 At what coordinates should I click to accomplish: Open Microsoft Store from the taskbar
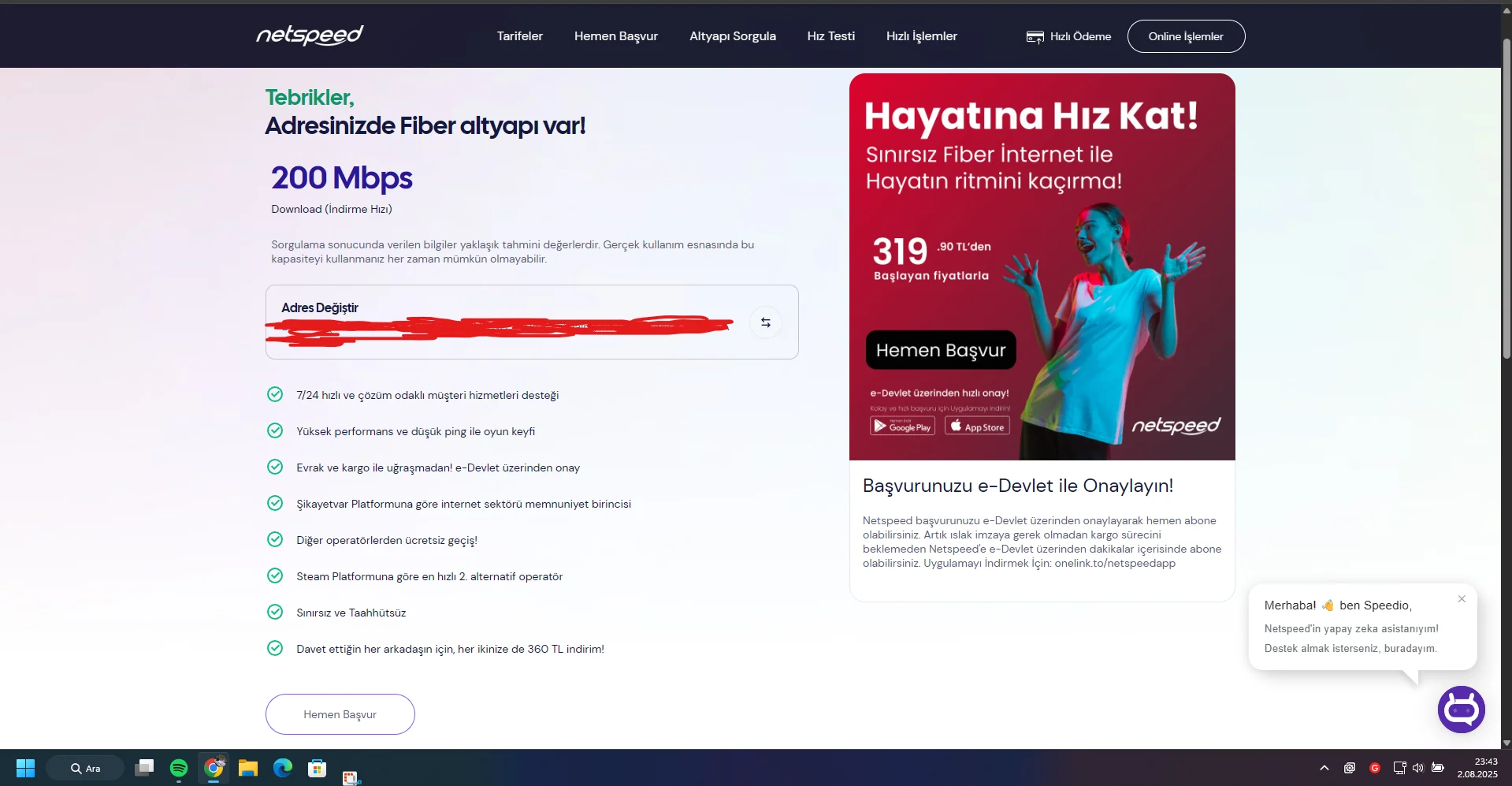(x=318, y=768)
